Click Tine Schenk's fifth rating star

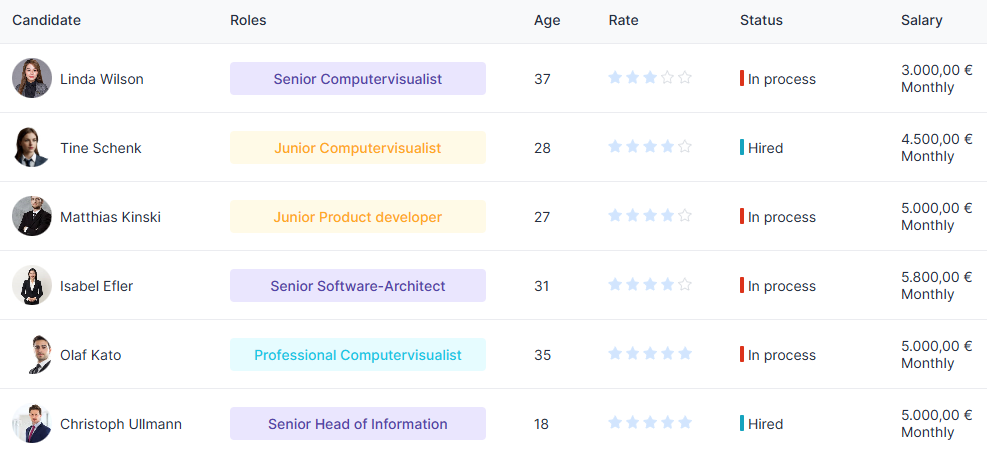click(685, 147)
